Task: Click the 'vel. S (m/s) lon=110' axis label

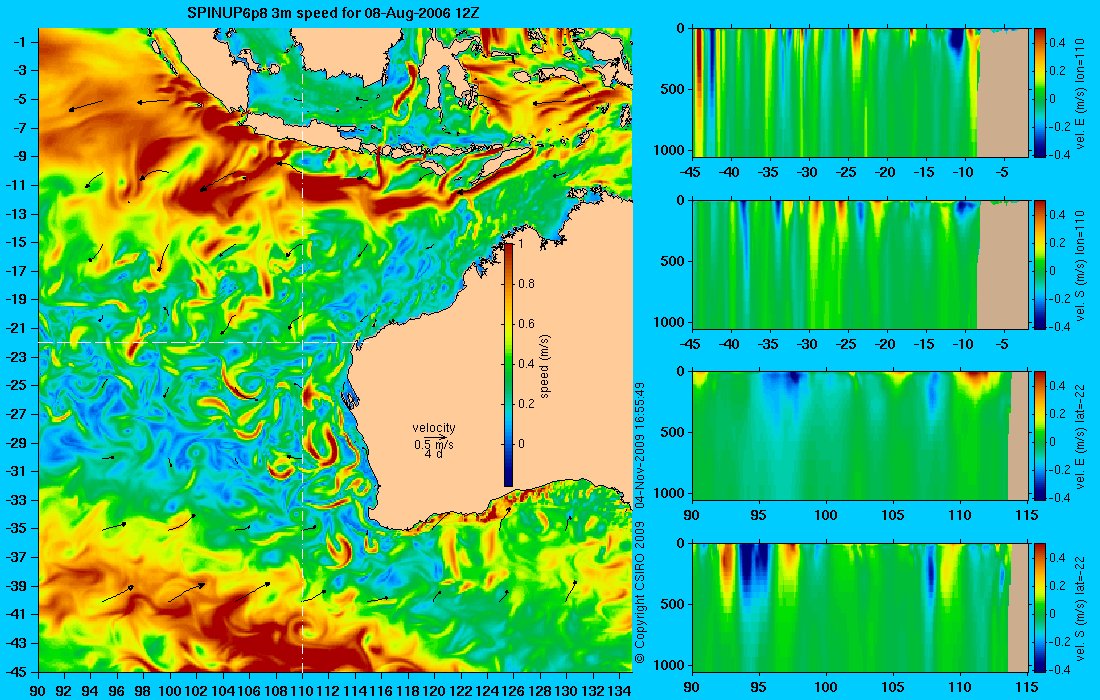Action: (x=1080, y=264)
